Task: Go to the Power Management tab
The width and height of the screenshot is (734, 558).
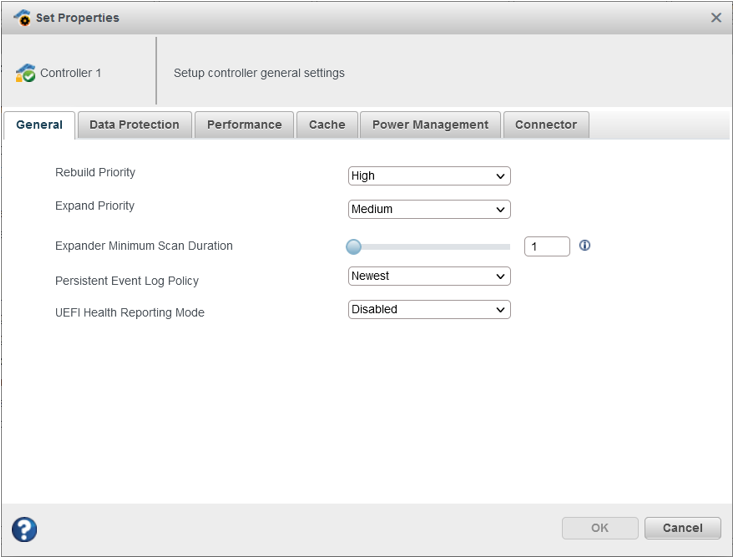Action: point(430,125)
